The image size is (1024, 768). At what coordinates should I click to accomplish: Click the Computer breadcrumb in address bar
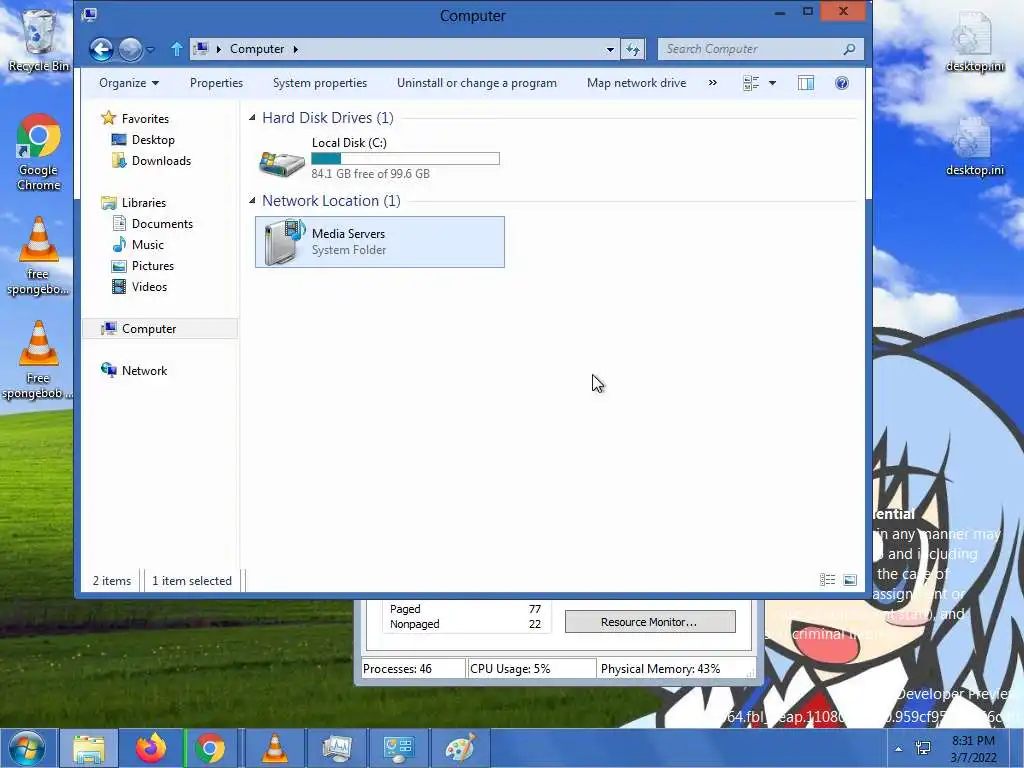coord(257,49)
